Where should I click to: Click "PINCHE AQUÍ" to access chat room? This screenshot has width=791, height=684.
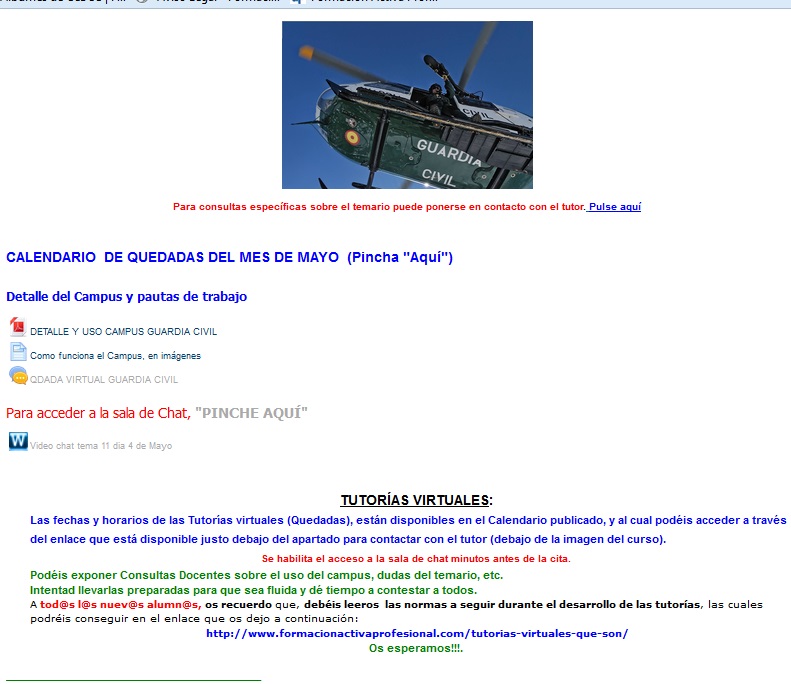click(x=251, y=413)
